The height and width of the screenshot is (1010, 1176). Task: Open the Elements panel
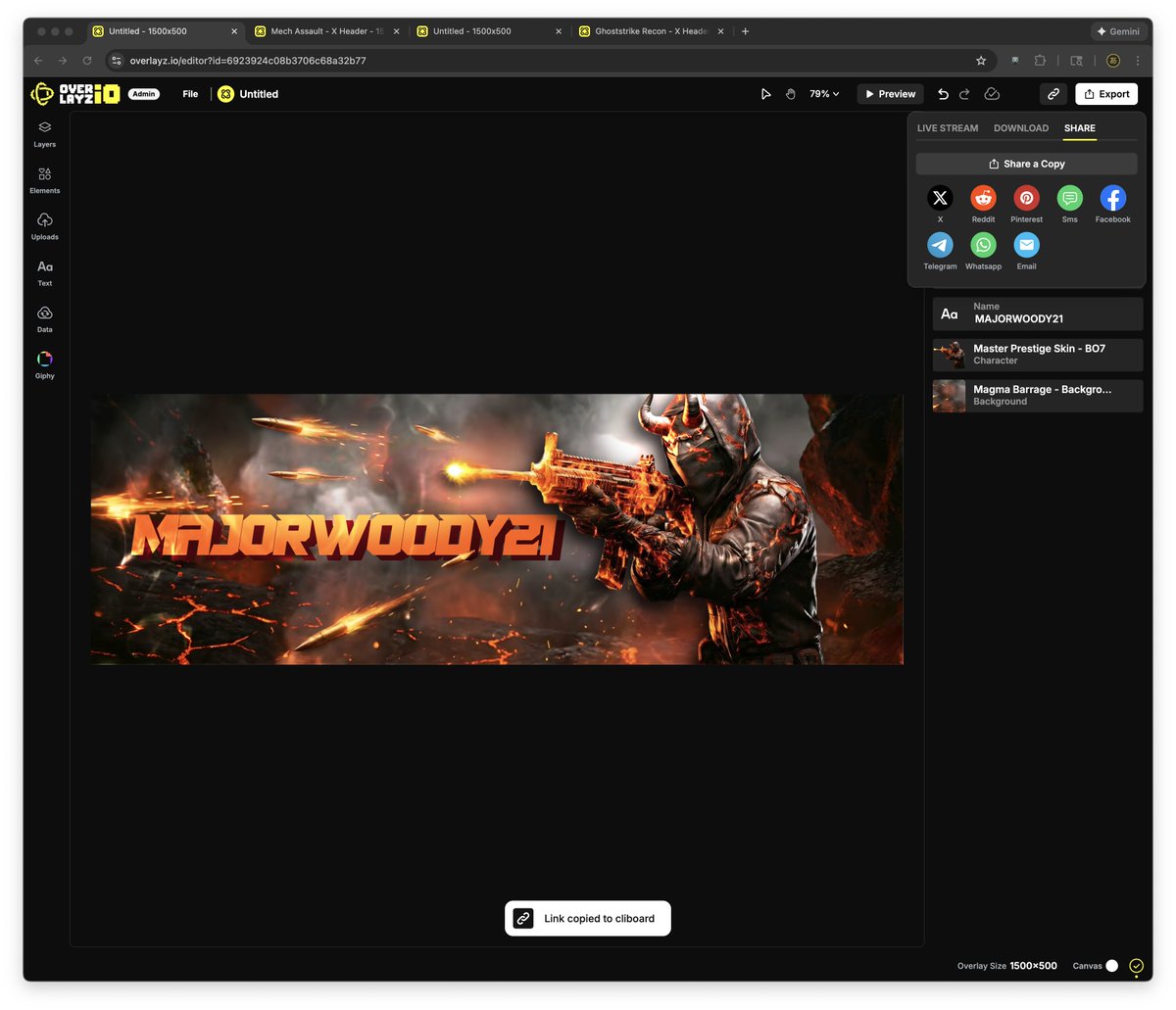(45, 180)
